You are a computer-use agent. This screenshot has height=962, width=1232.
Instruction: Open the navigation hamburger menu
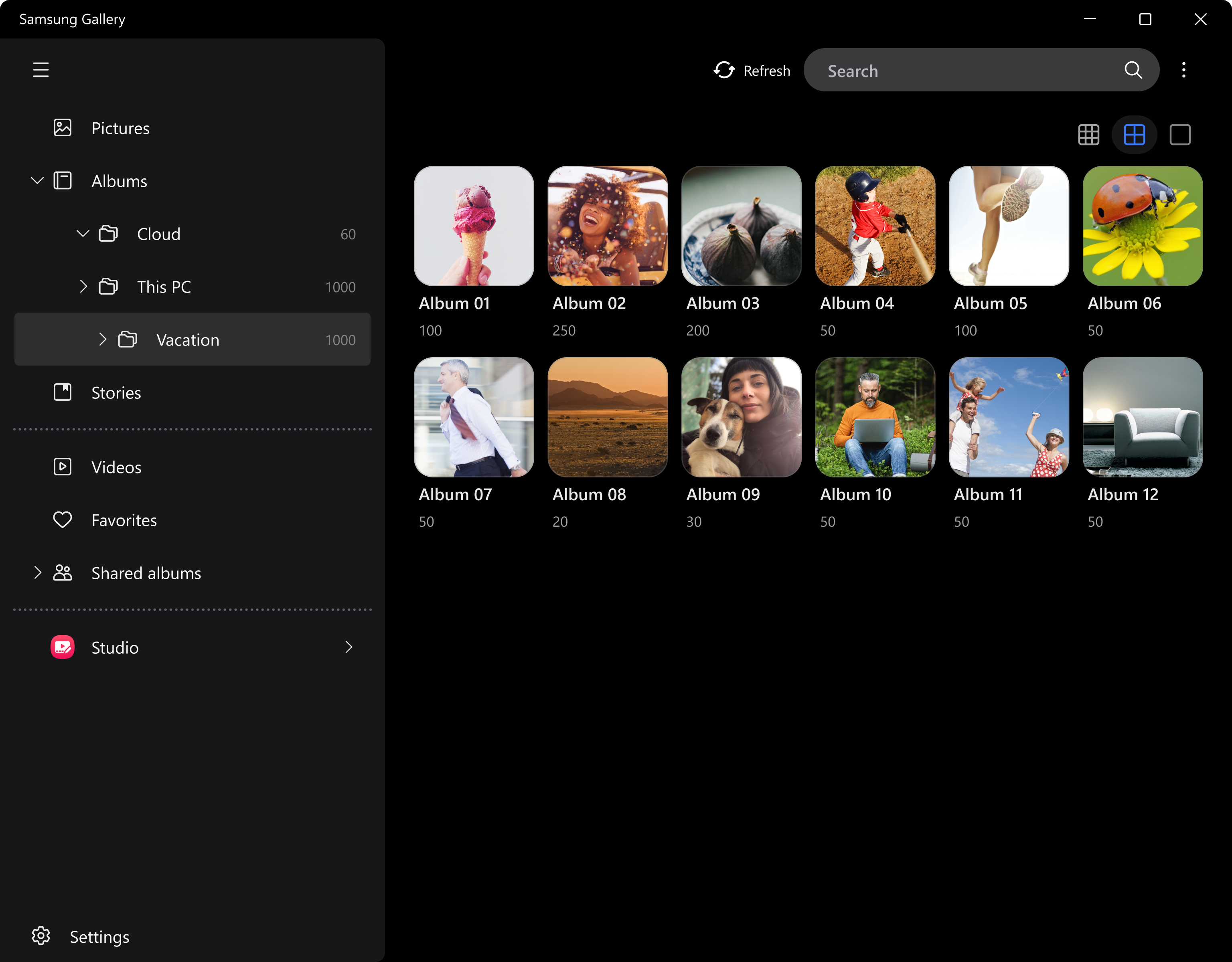pyautogui.click(x=41, y=69)
